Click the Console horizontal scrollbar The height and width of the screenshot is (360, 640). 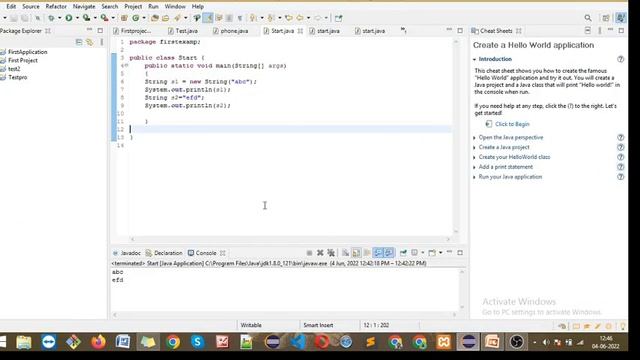click(285, 314)
